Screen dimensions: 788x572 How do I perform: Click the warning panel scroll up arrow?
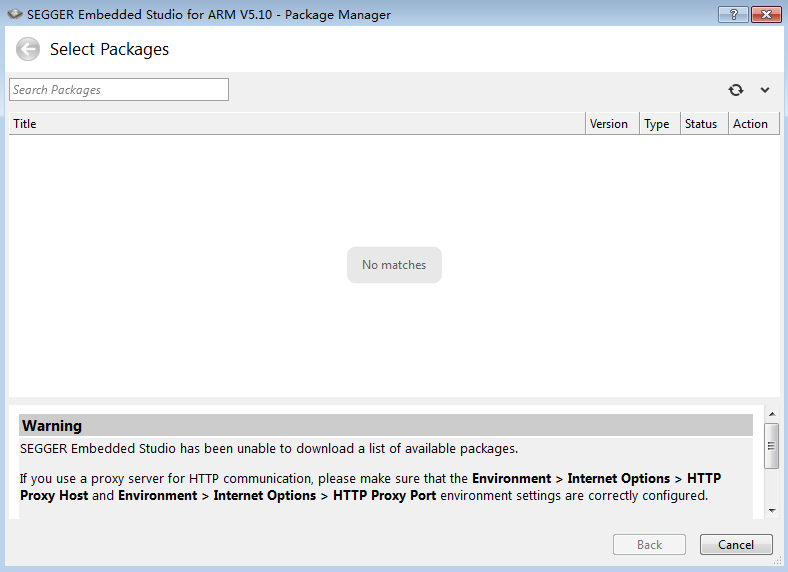[x=772, y=414]
